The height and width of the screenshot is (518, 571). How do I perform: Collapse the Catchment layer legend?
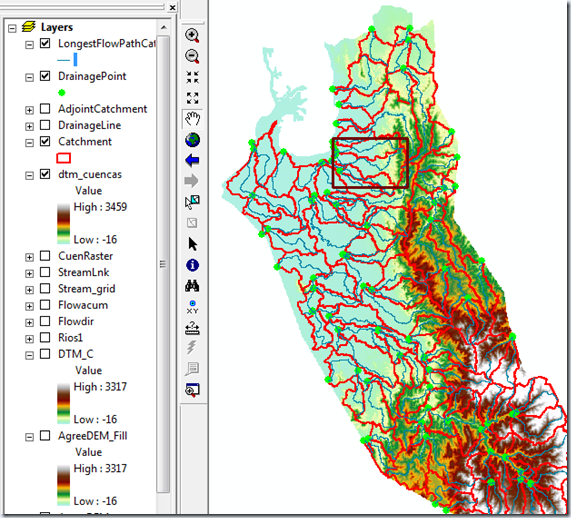[29, 143]
